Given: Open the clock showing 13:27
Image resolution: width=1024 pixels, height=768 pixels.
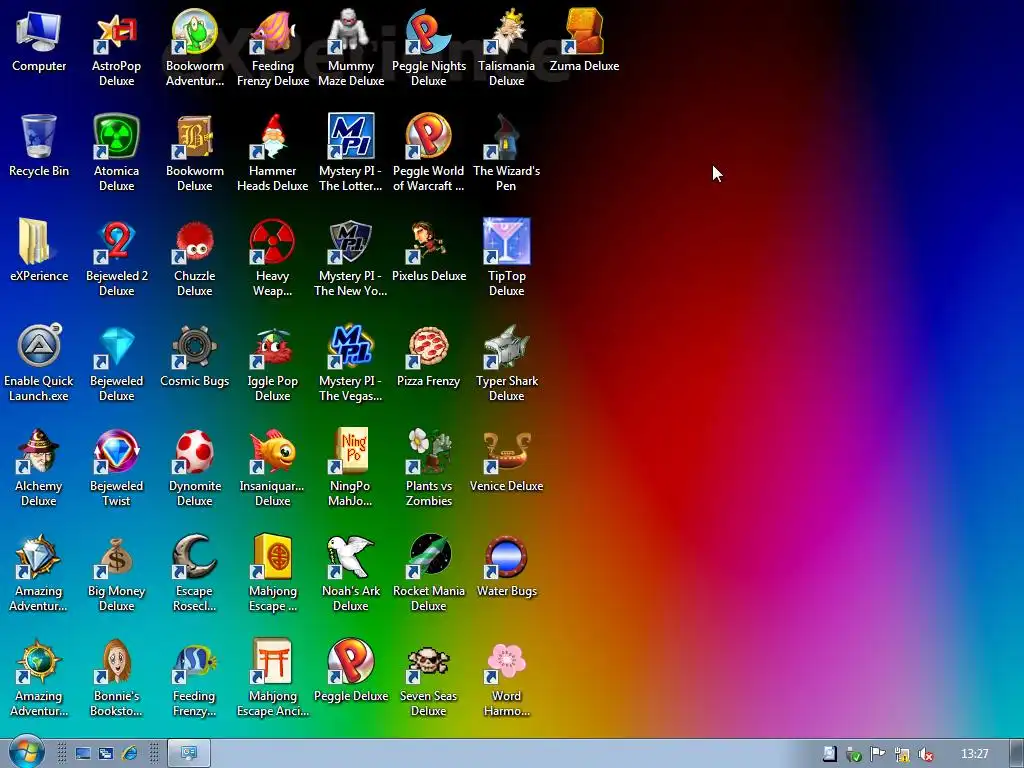Looking at the screenshot, I should pyautogui.click(x=975, y=754).
